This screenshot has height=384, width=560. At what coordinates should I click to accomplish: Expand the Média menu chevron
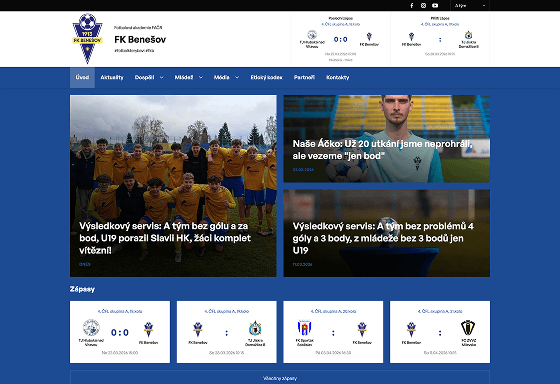237,78
